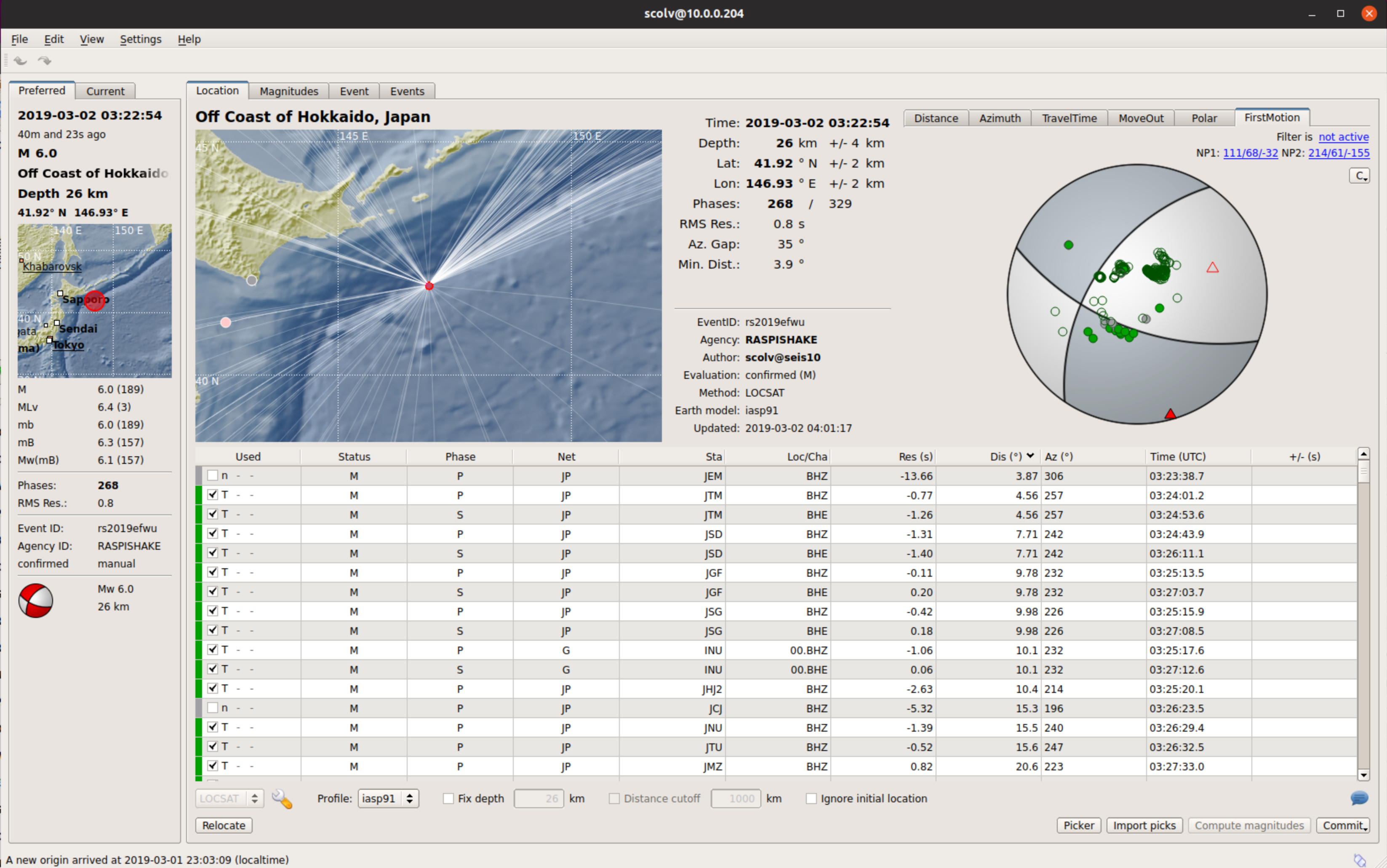The height and width of the screenshot is (868, 1387).
Task: Uncheck the JMZ arrival checkbox
Action: pos(212,766)
